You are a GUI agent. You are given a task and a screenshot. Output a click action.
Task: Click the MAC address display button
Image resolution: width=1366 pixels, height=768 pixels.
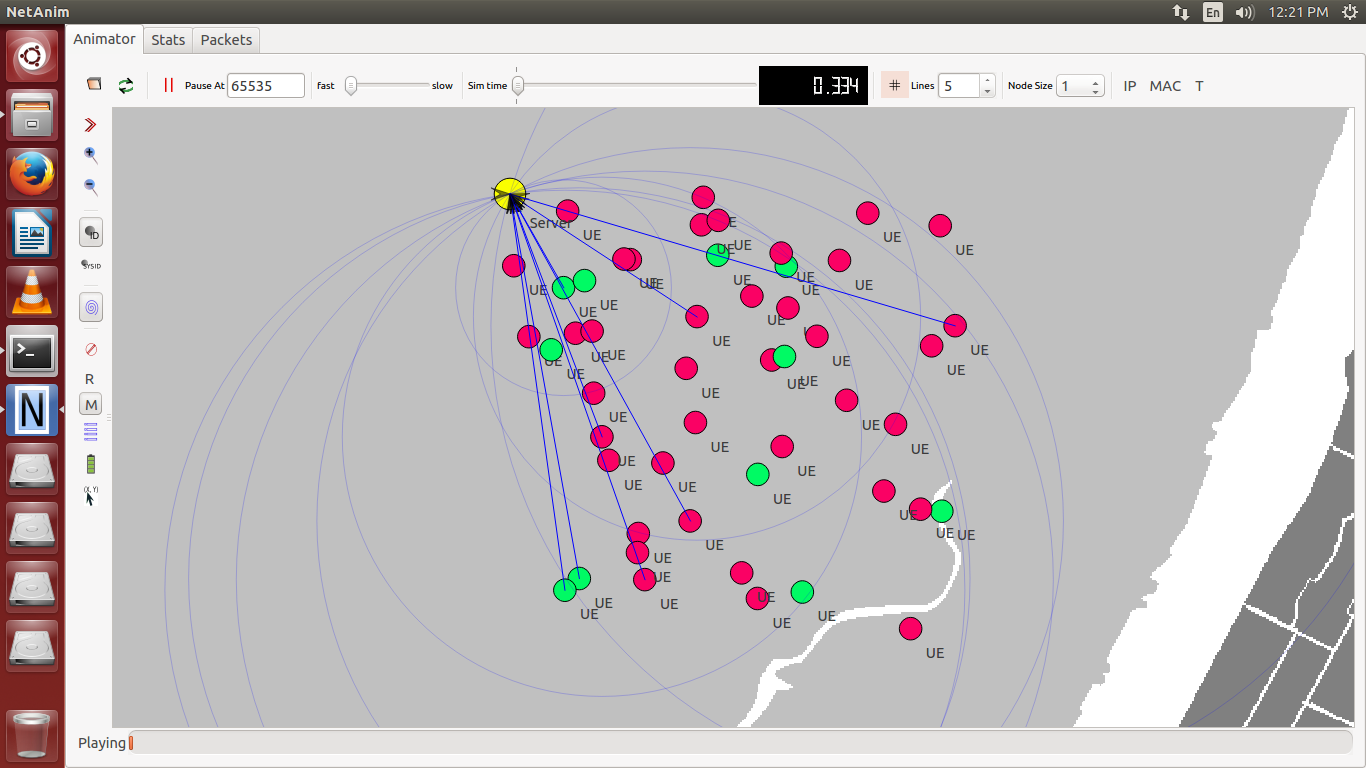(1165, 86)
